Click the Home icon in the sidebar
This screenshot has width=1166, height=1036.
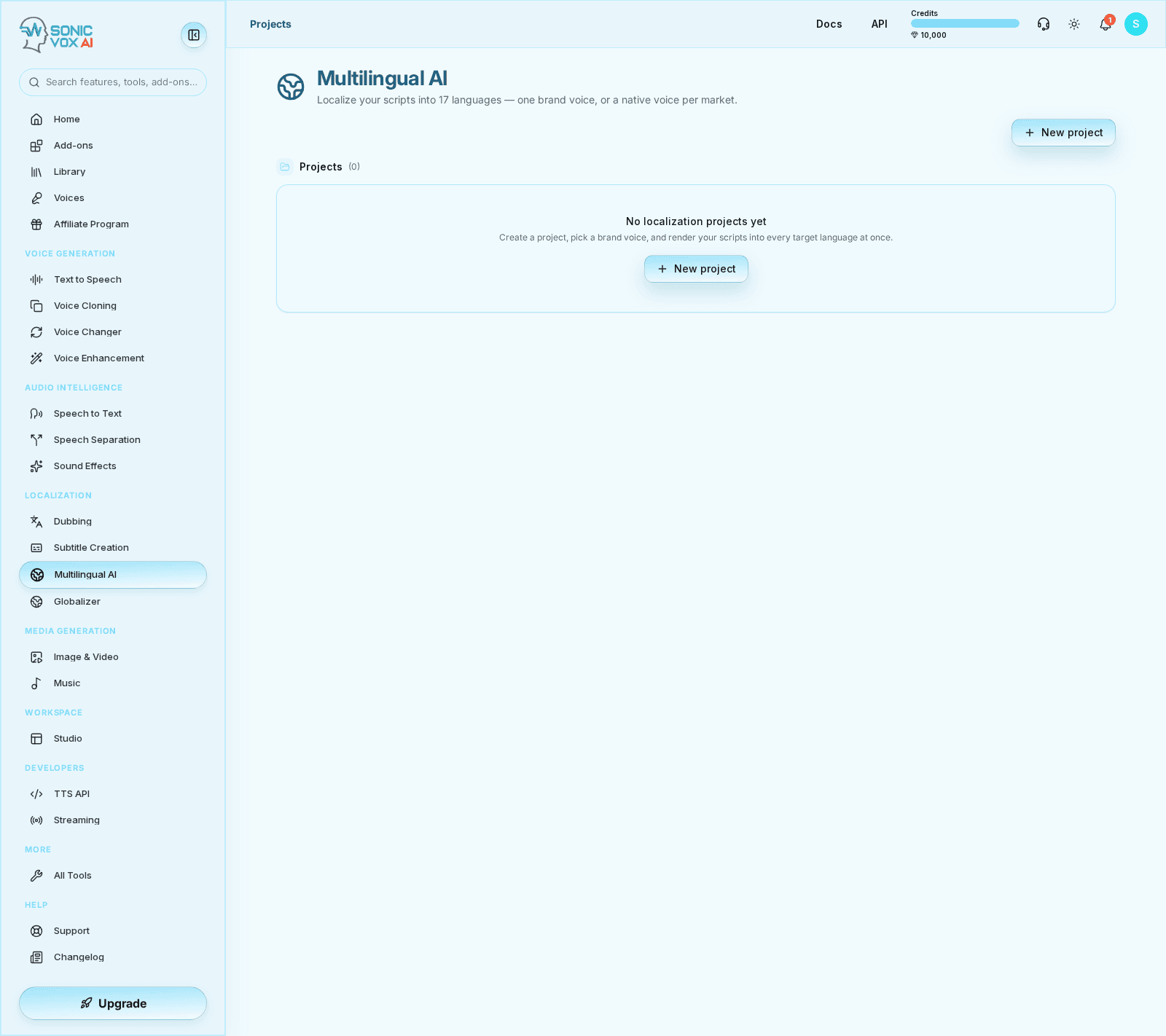[x=36, y=119]
